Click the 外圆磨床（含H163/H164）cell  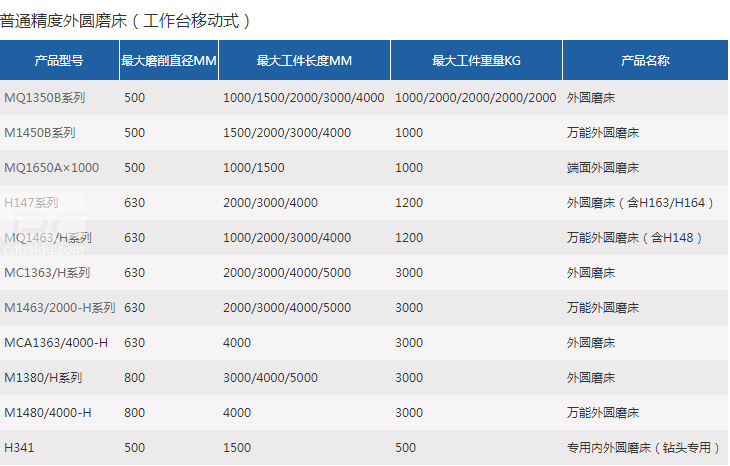click(x=641, y=203)
